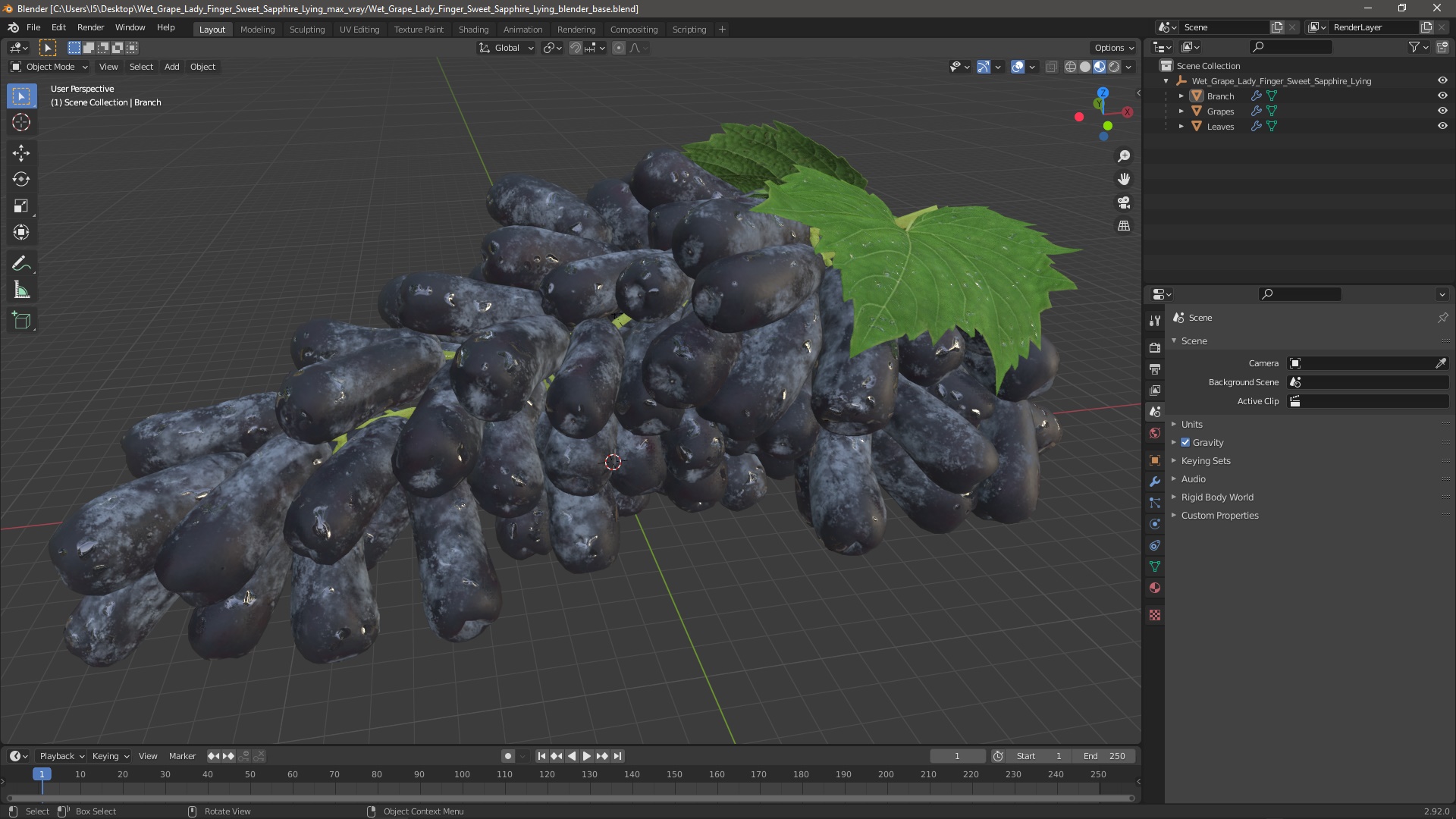Open the Object properties tab
This screenshot has width=1456, height=819.
[x=1155, y=460]
